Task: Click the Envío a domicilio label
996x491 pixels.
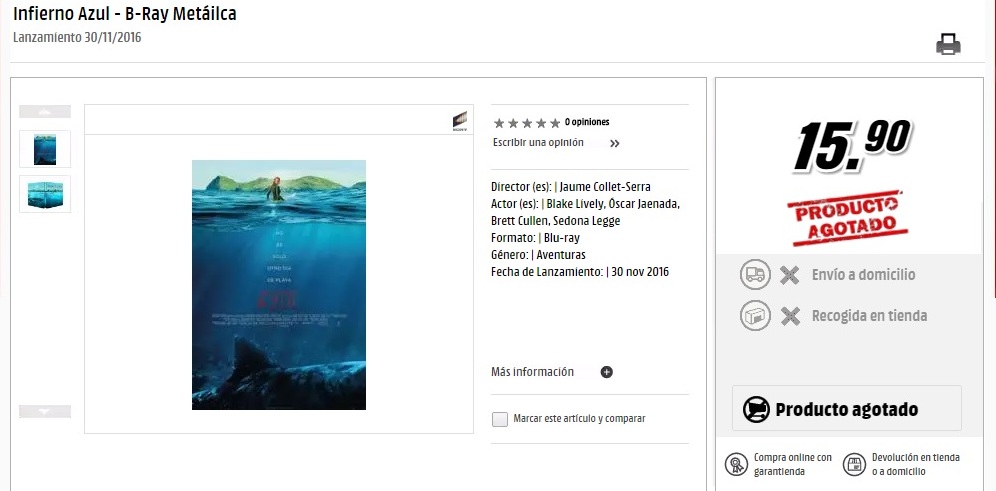Action: point(863,275)
